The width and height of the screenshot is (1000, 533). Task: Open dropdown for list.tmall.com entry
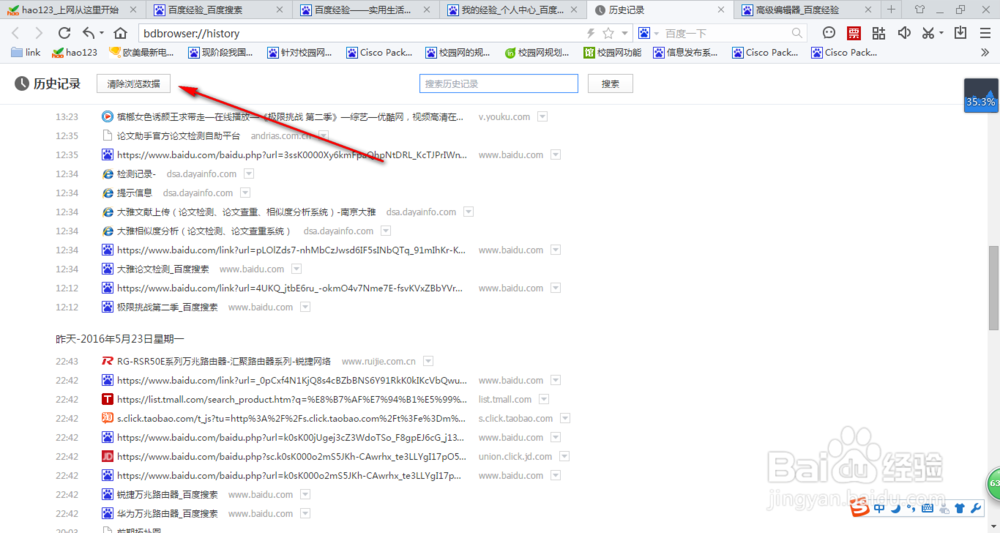544,399
